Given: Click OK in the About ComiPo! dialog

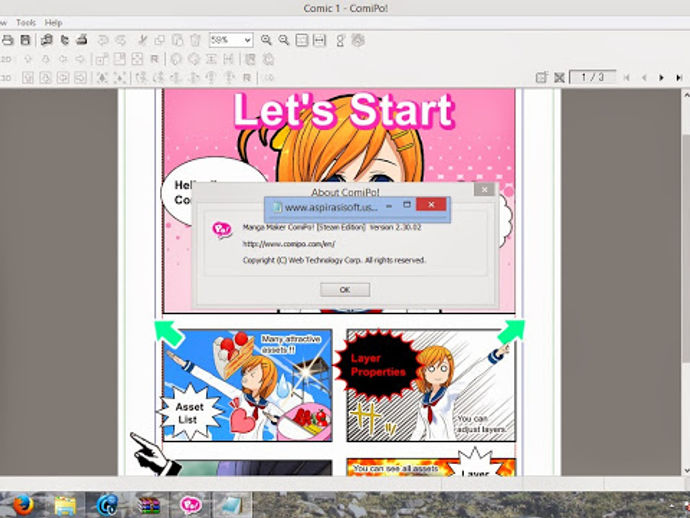Looking at the screenshot, I should click(x=345, y=290).
